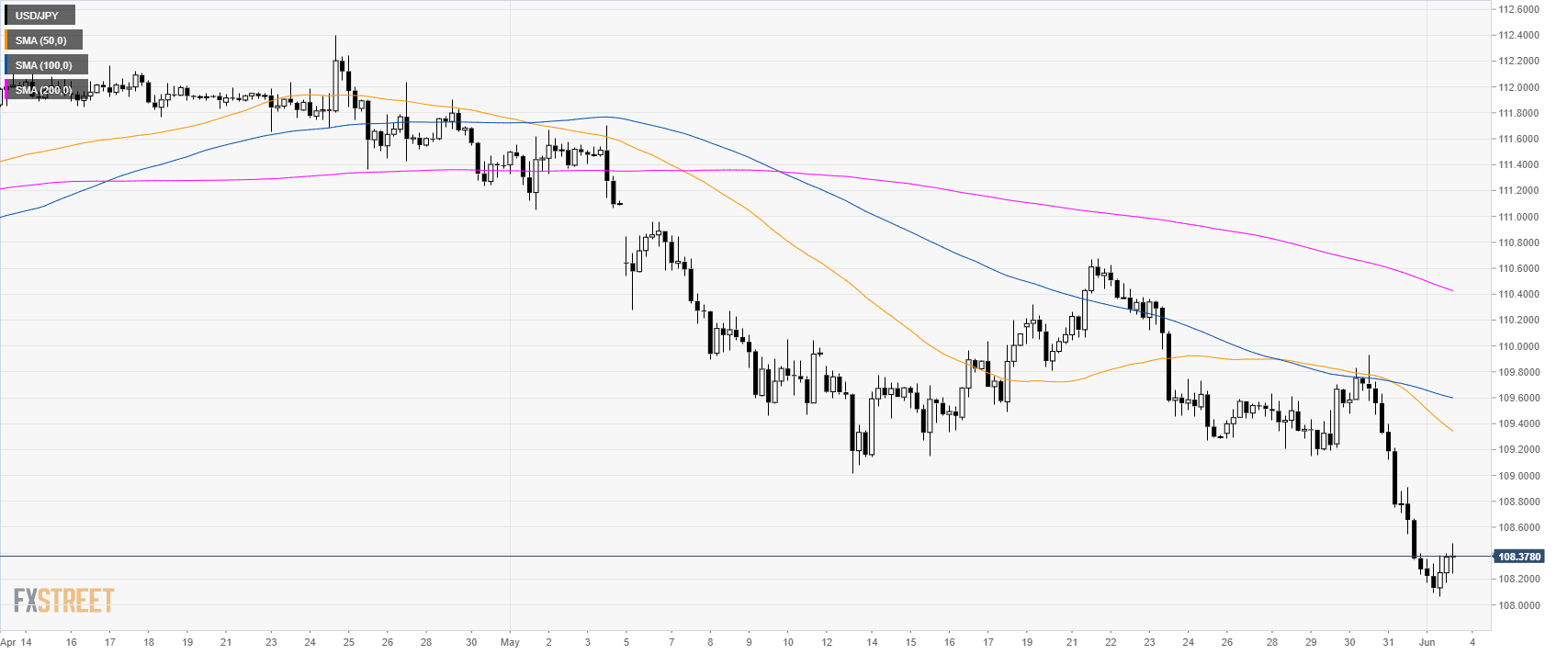Click the 112.6000 price axis label

(1518, 9)
